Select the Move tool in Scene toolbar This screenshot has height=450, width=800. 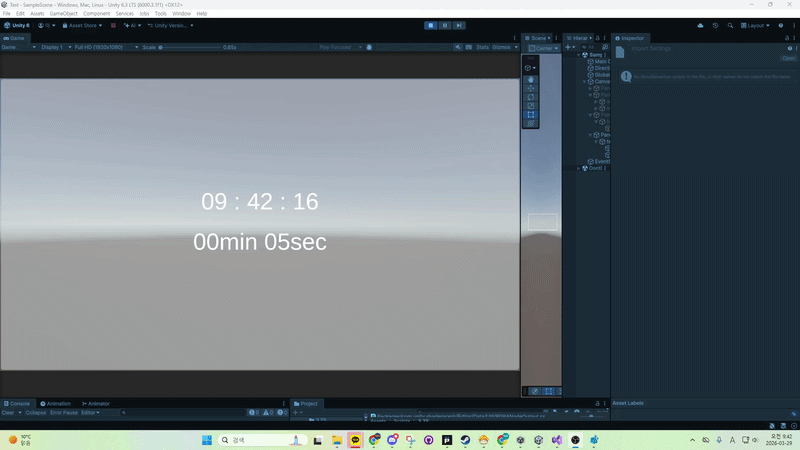pos(531,88)
